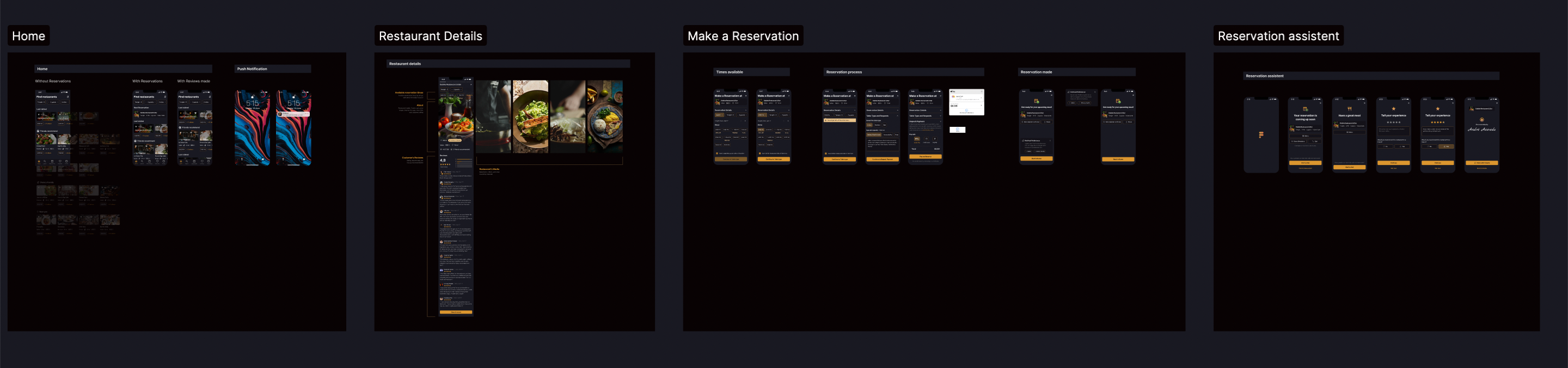Collapse 'Table Type and Requests' section on second Reservation process screen
This screenshot has height=368, width=1568.
point(897,115)
